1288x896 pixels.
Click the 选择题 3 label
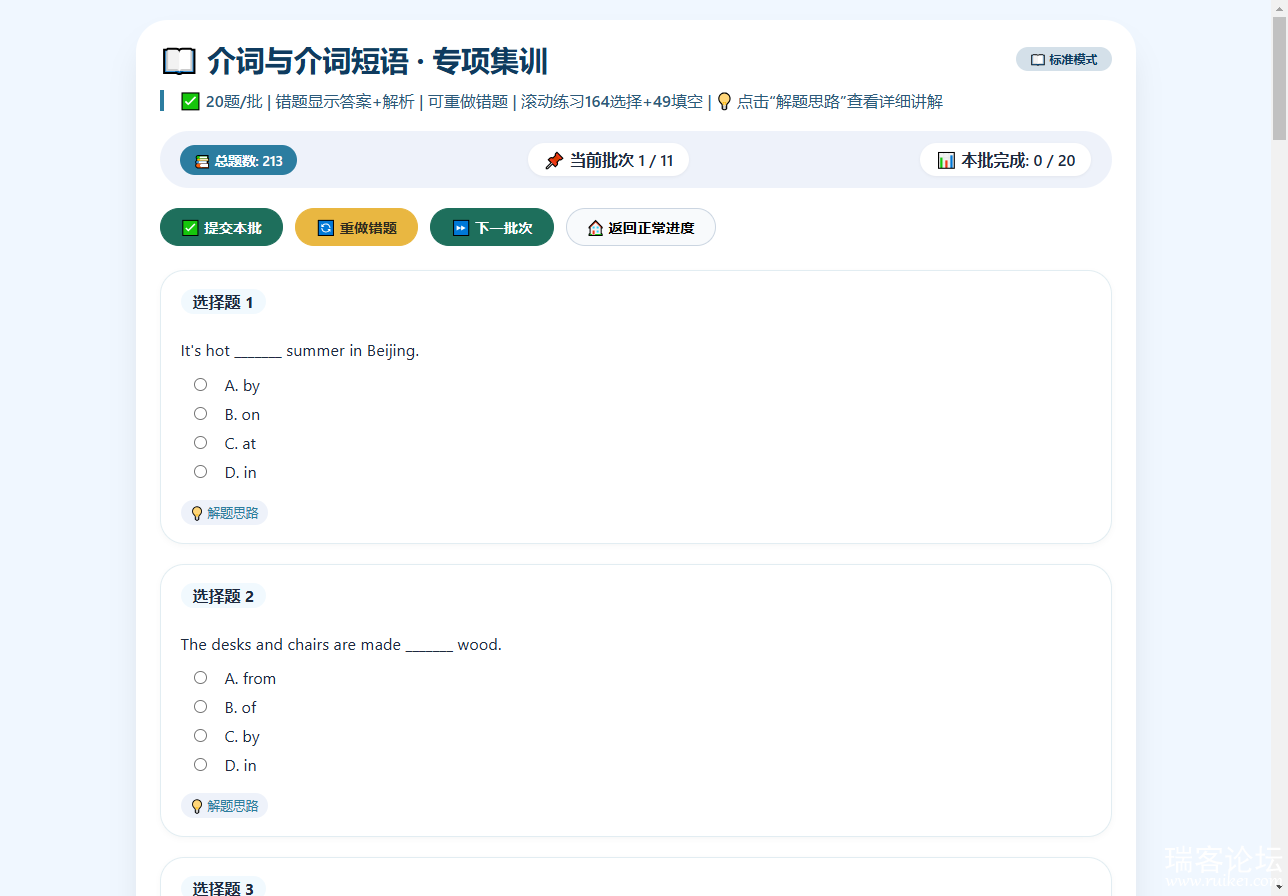click(x=223, y=888)
